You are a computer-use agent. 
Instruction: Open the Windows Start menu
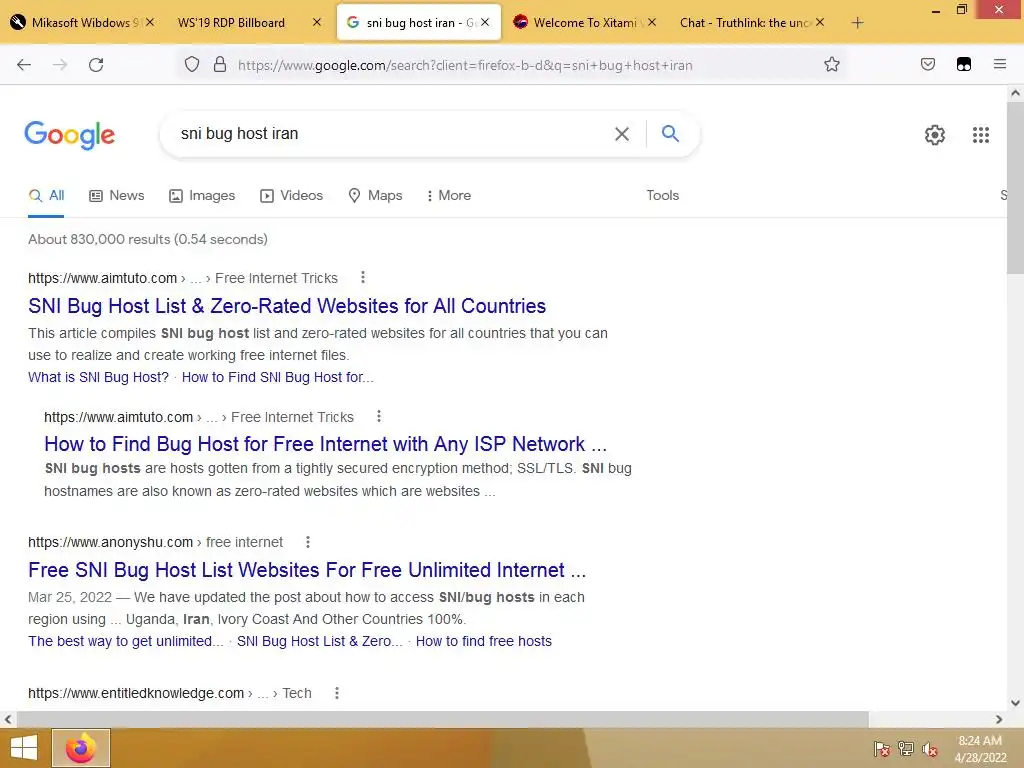pos(24,748)
